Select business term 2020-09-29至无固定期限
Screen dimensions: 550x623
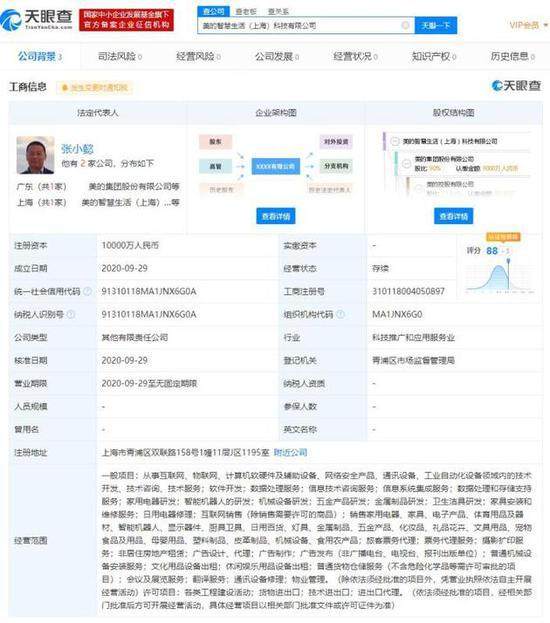coord(149,383)
